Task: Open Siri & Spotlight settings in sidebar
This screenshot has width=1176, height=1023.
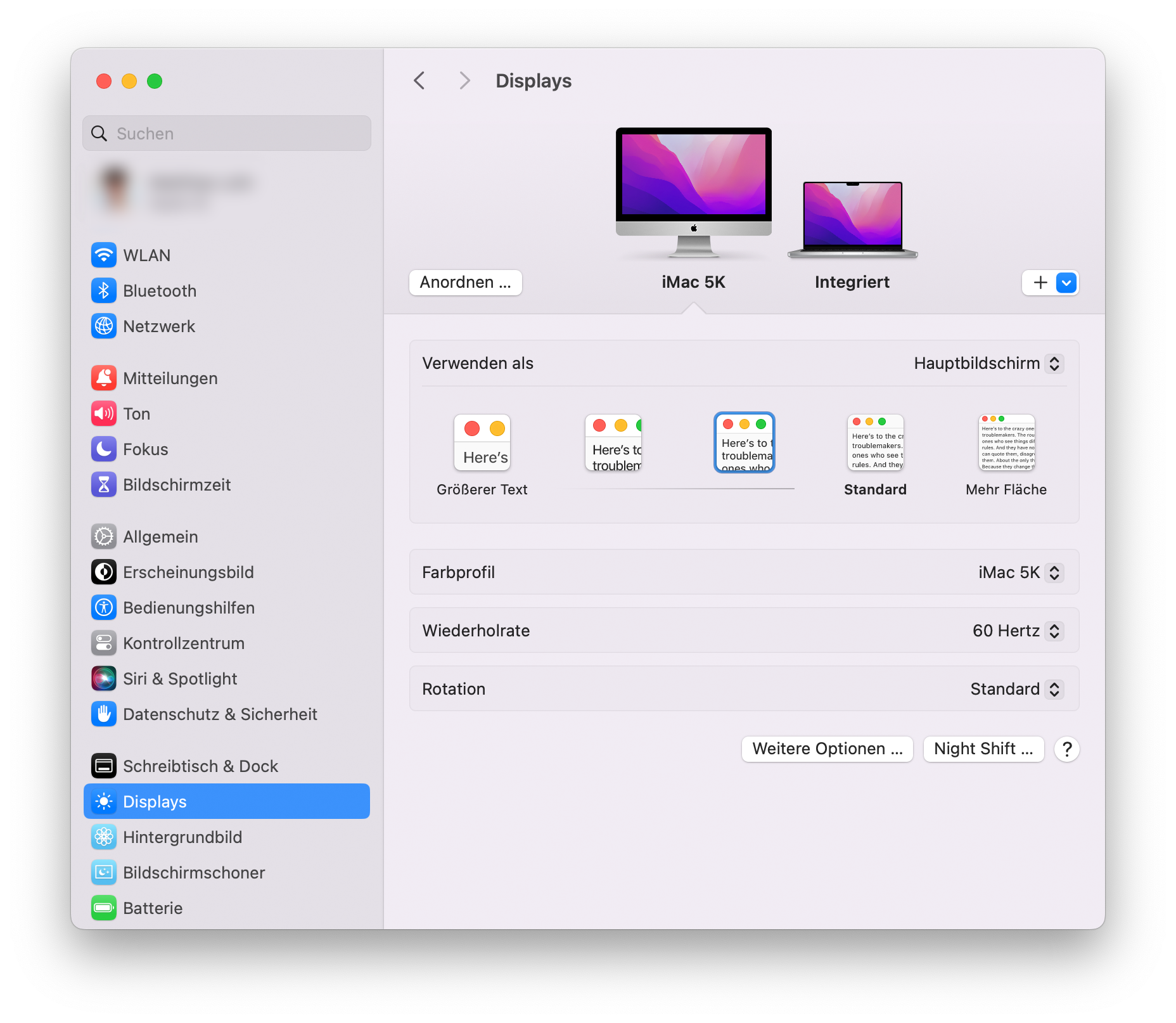Action: tap(226, 679)
